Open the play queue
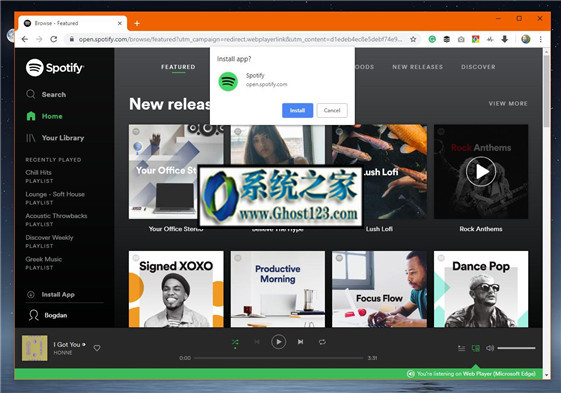This screenshot has width=561, height=393. click(x=462, y=348)
